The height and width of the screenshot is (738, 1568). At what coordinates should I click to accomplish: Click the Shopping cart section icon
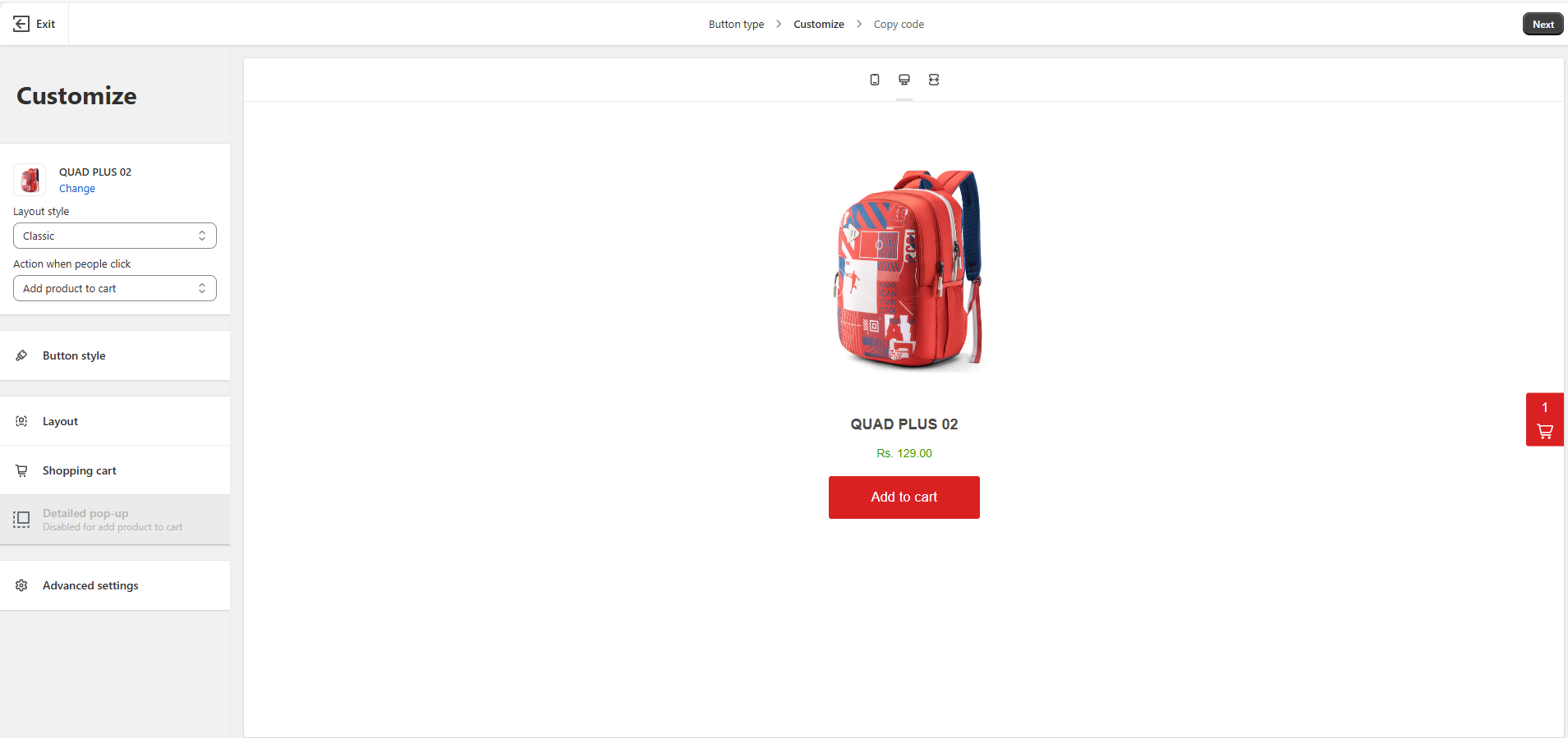(21, 470)
